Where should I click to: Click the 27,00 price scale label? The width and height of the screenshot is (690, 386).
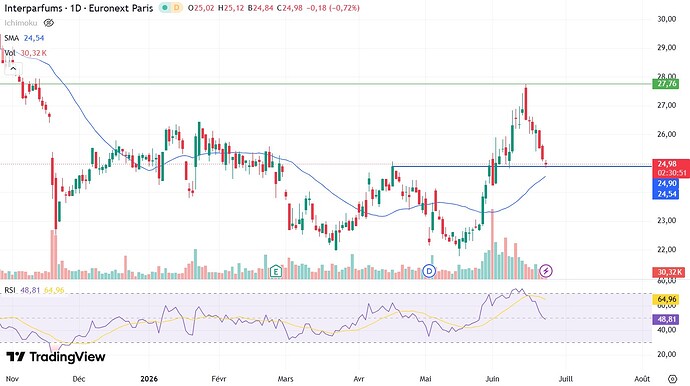tap(666, 105)
